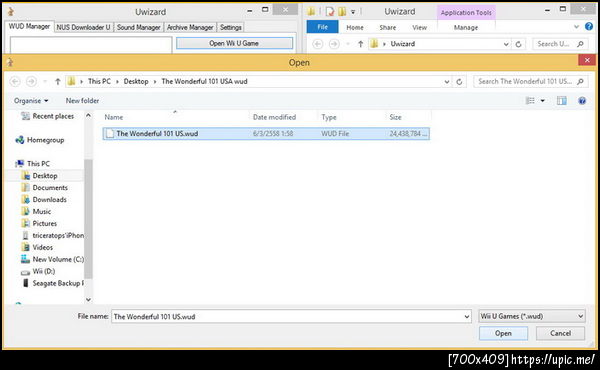The width and height of the screenshot is (600, 370).
Task: Sort by Date modified column
Action: pos(274,117)
